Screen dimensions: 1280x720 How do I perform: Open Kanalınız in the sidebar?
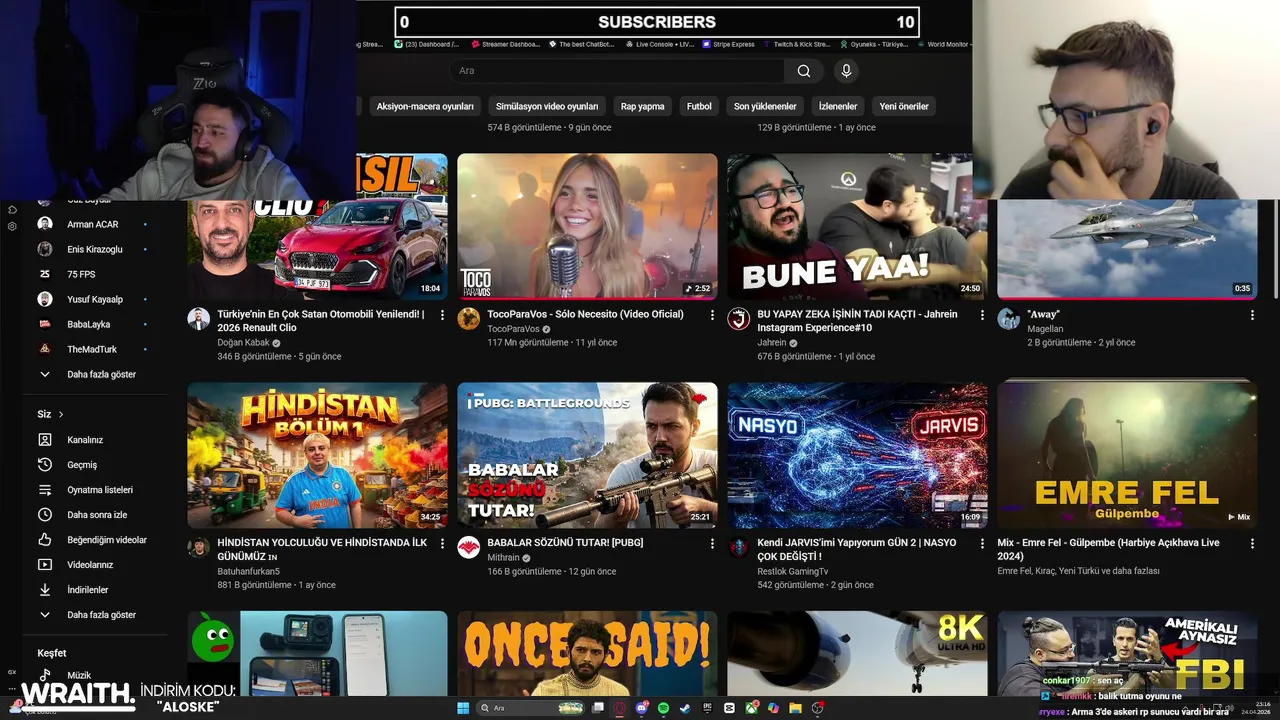point(85,440)
